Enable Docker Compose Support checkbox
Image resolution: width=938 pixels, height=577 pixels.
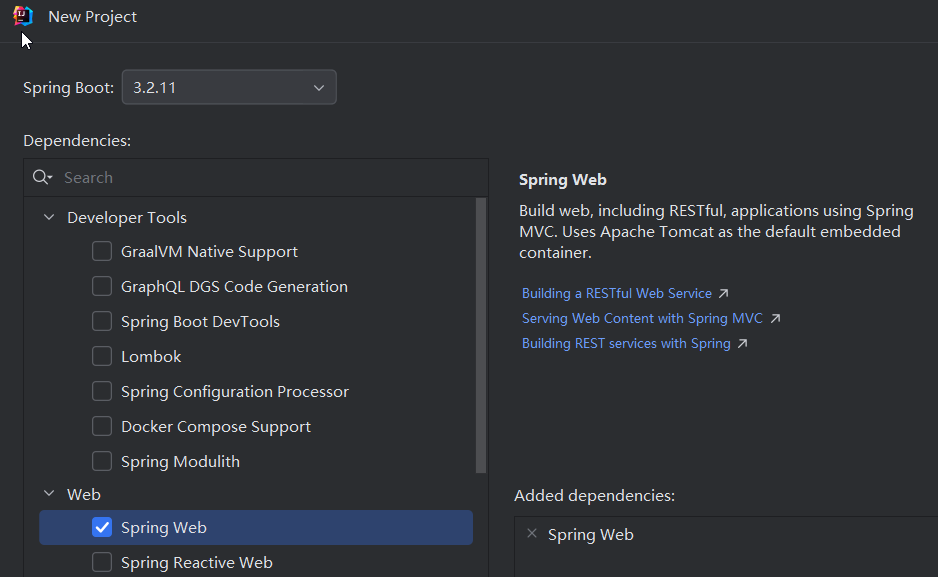tap(102, 426)
